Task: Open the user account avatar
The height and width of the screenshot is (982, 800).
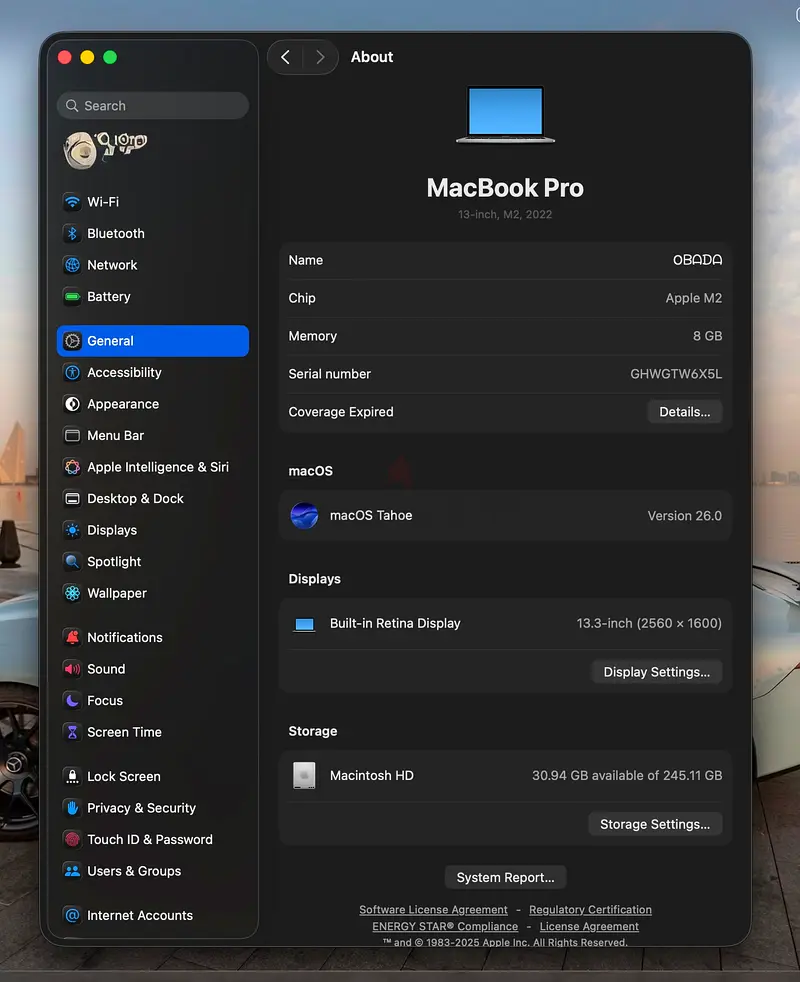Action: click(x=80, y=150)
